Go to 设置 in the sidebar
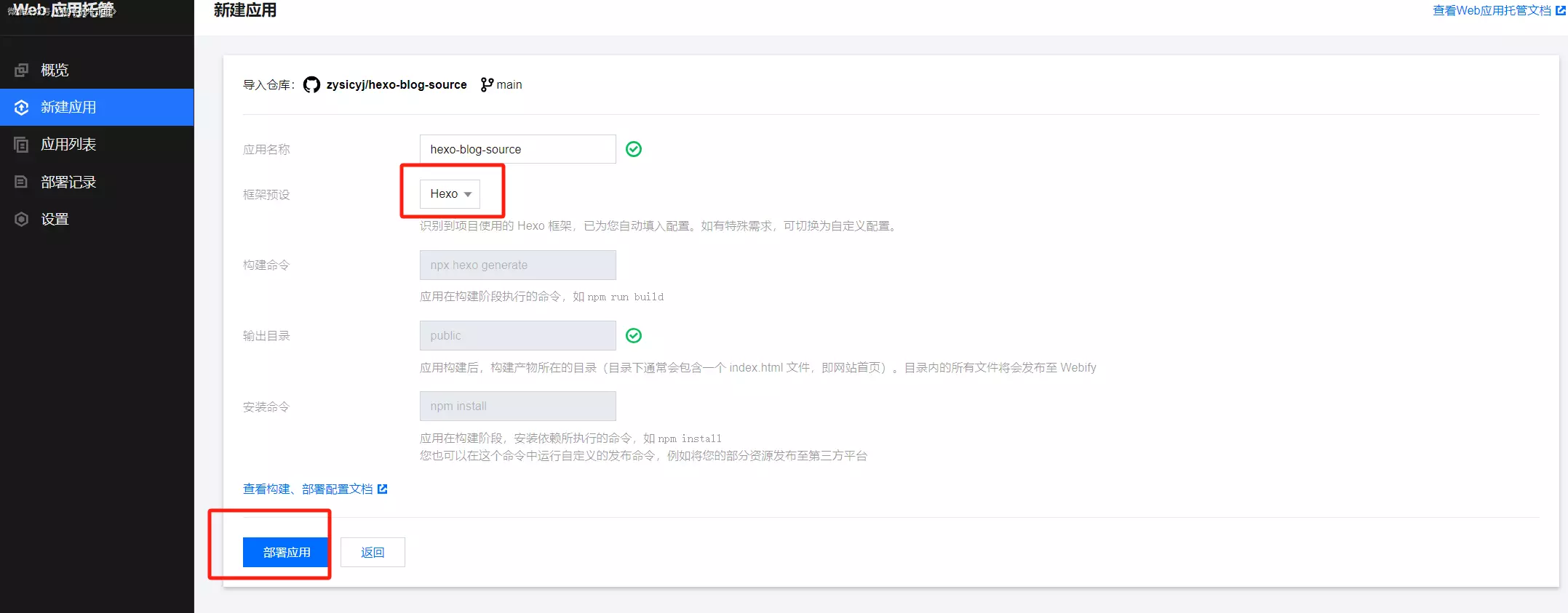The image size is (1568, 613). [x=55, y=219]
